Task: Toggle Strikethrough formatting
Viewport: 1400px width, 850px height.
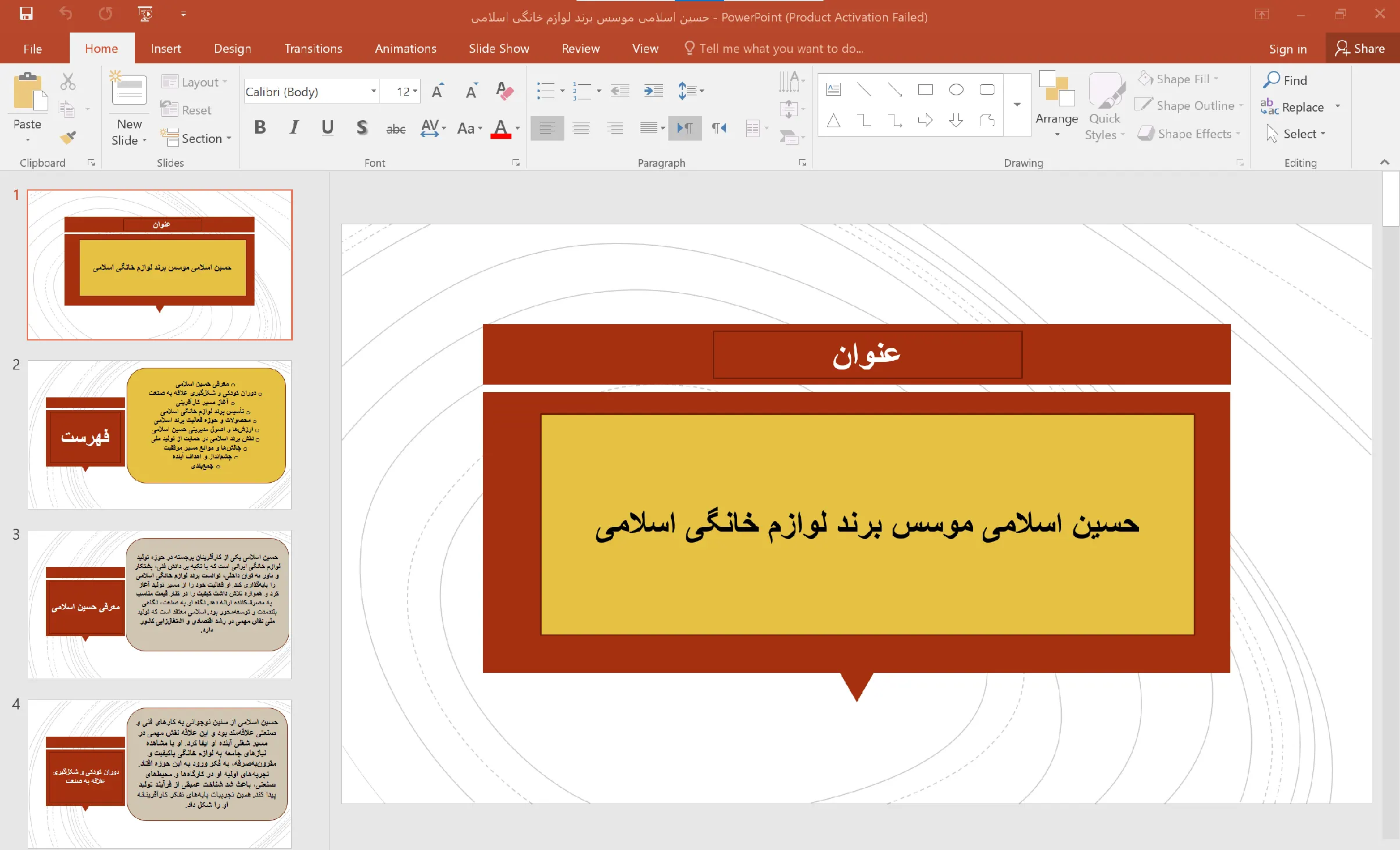Action: 396,128
